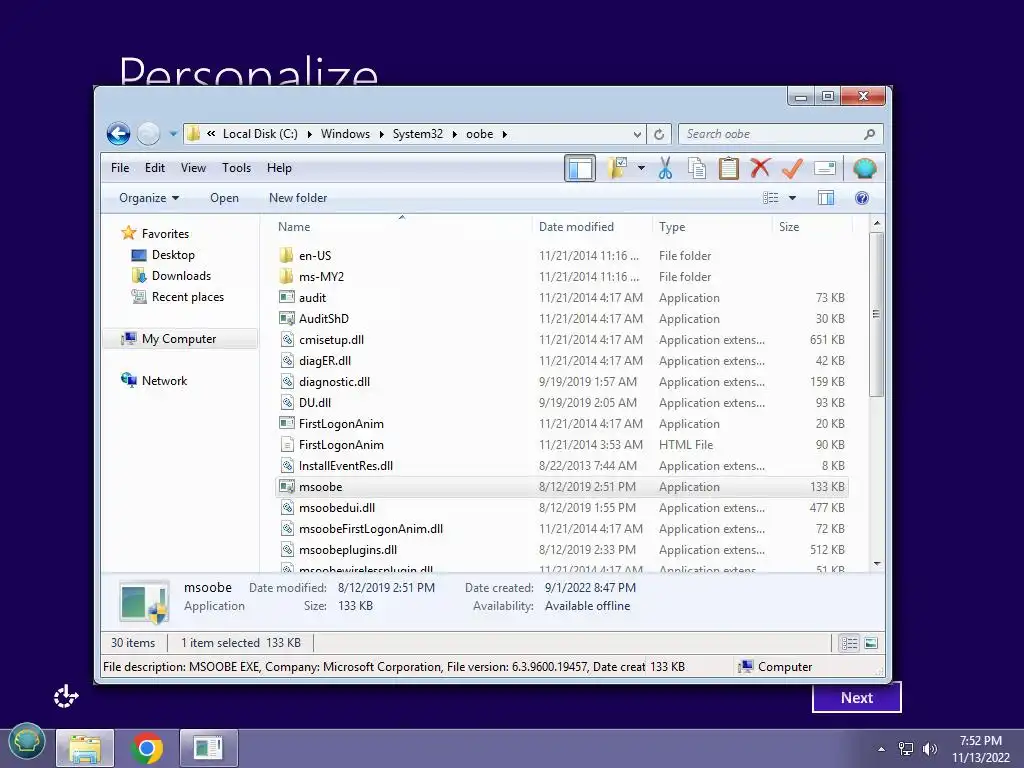Click Windows segment in the address bar
This screenshot has width=1024, height=768.
(345, 134)
